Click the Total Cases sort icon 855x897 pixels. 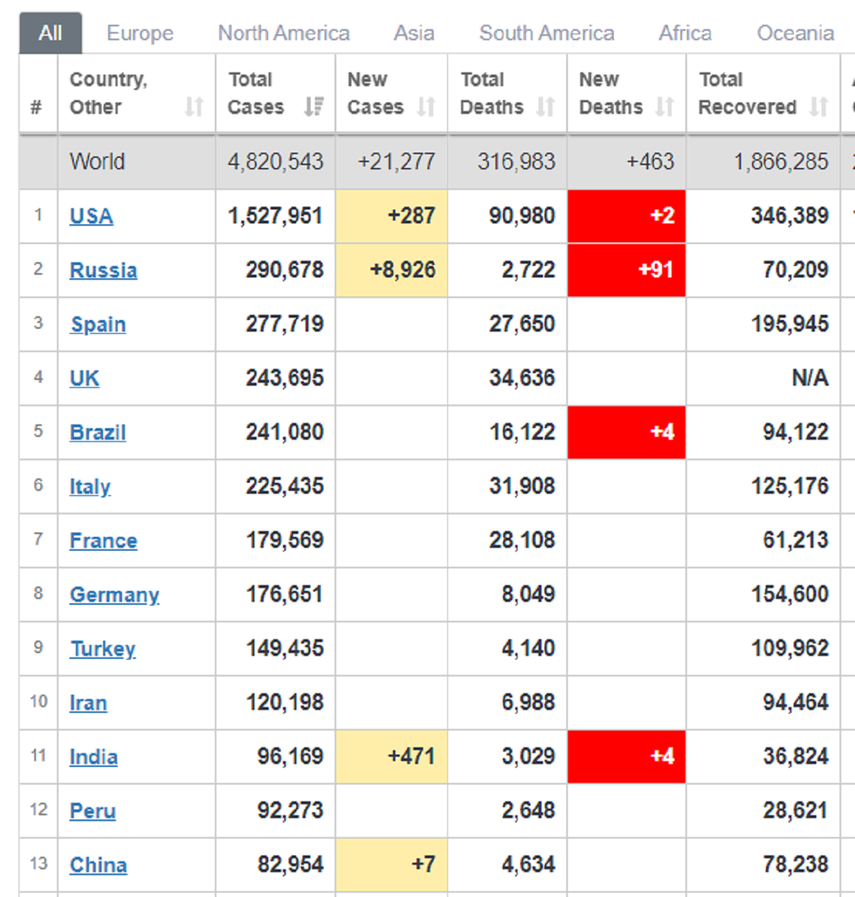point(314,107)
